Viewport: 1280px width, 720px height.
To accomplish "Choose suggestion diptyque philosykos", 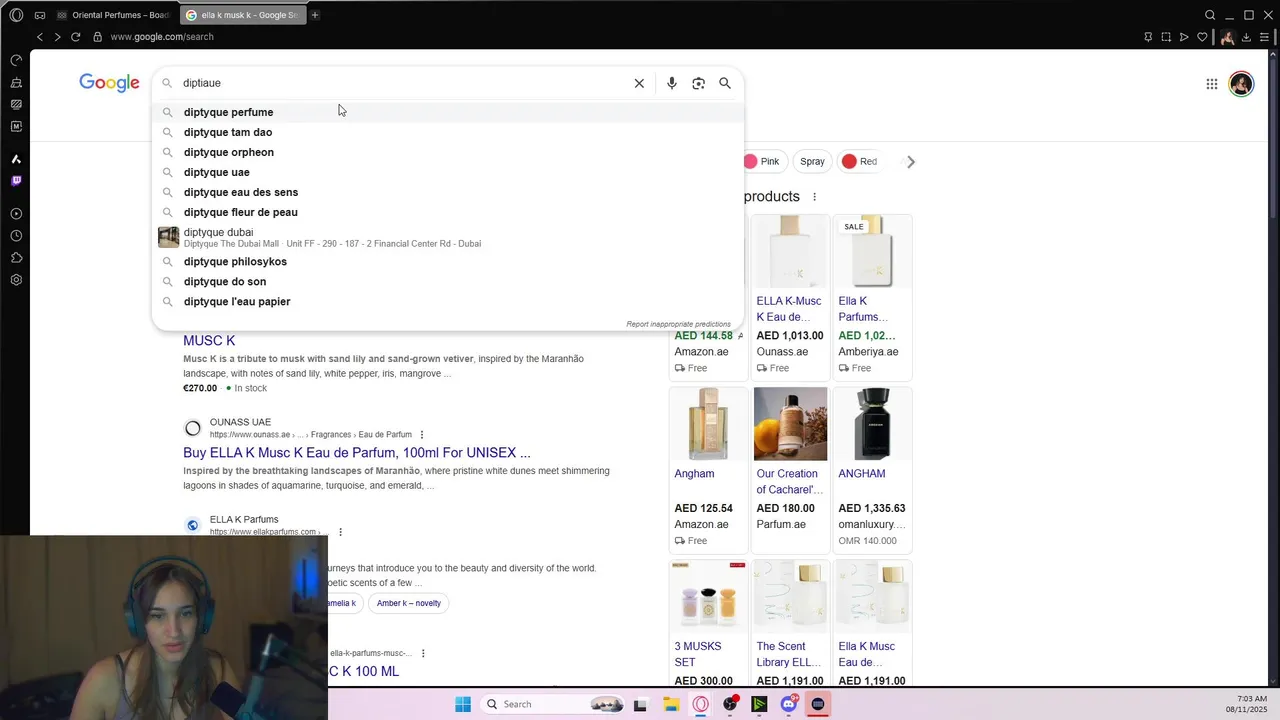I will tap(448, 262).
